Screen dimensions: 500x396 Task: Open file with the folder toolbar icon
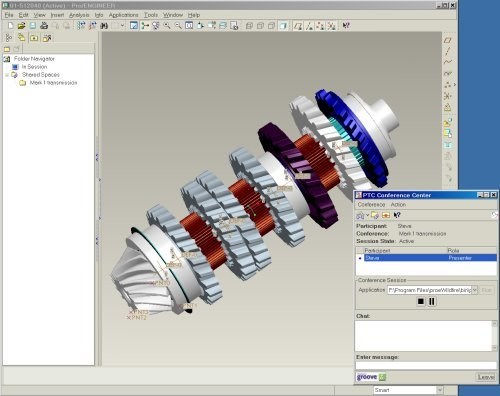(21, 26)
